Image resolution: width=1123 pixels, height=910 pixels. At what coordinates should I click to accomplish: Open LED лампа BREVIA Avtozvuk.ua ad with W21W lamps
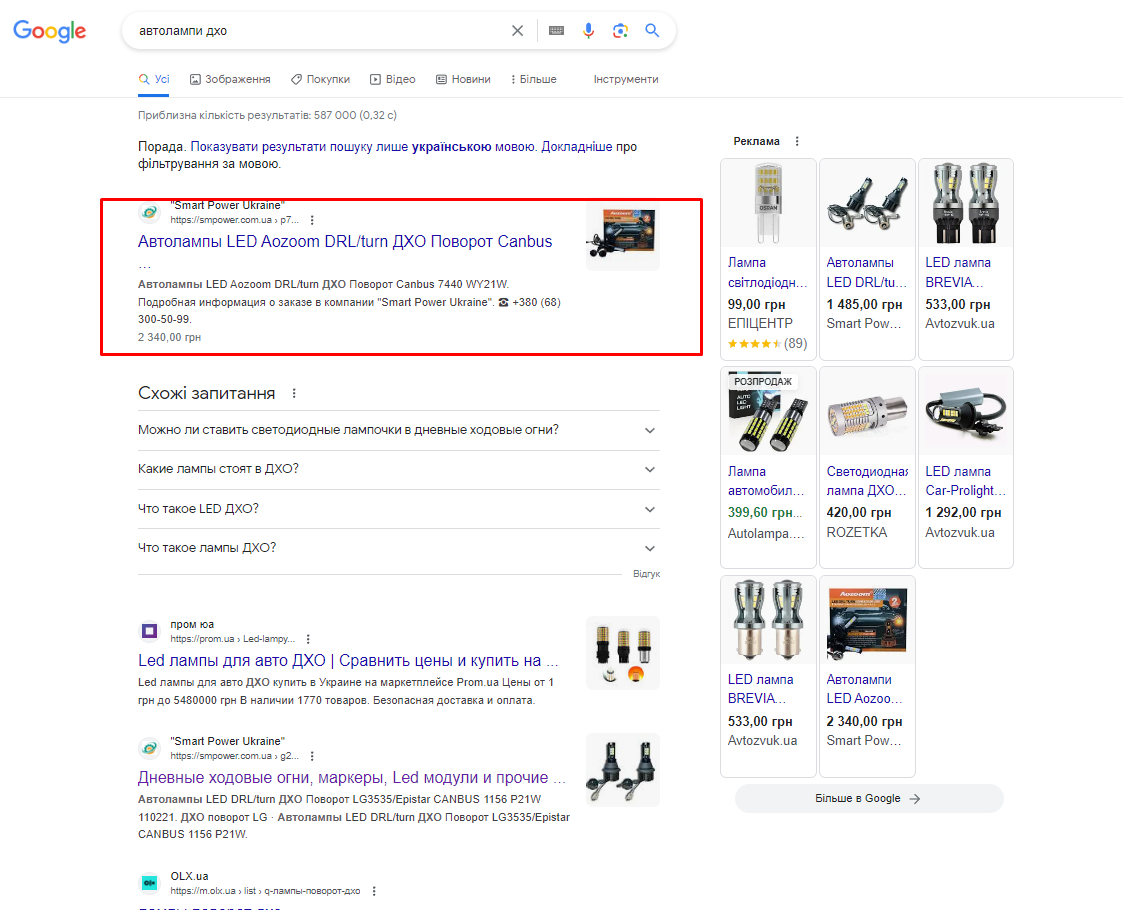(x=965, y=259)
